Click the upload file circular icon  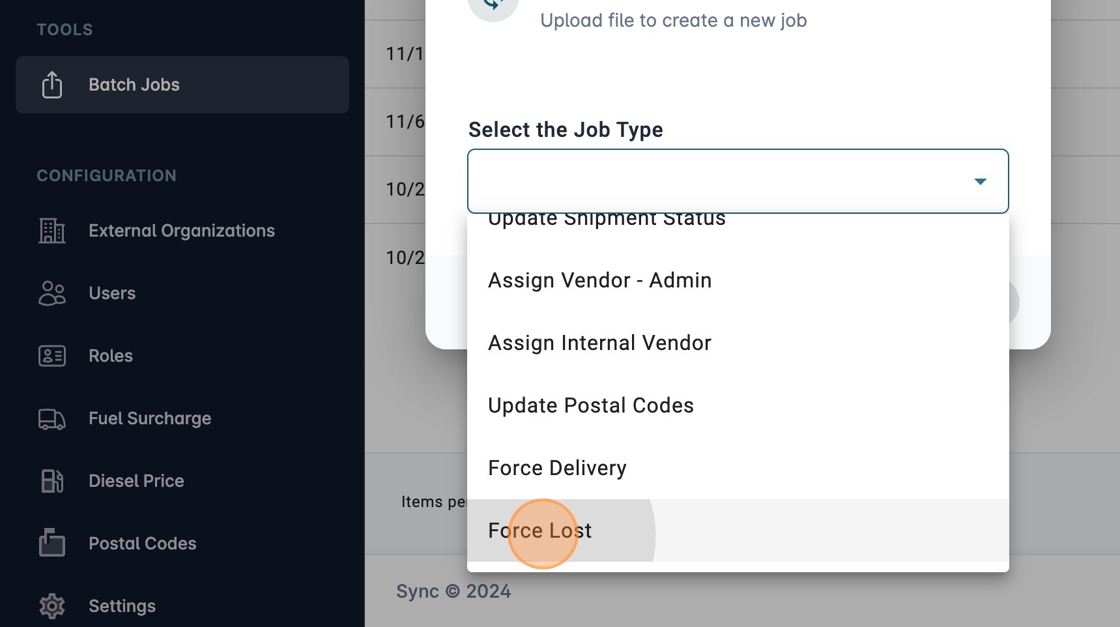pos(493,6)
